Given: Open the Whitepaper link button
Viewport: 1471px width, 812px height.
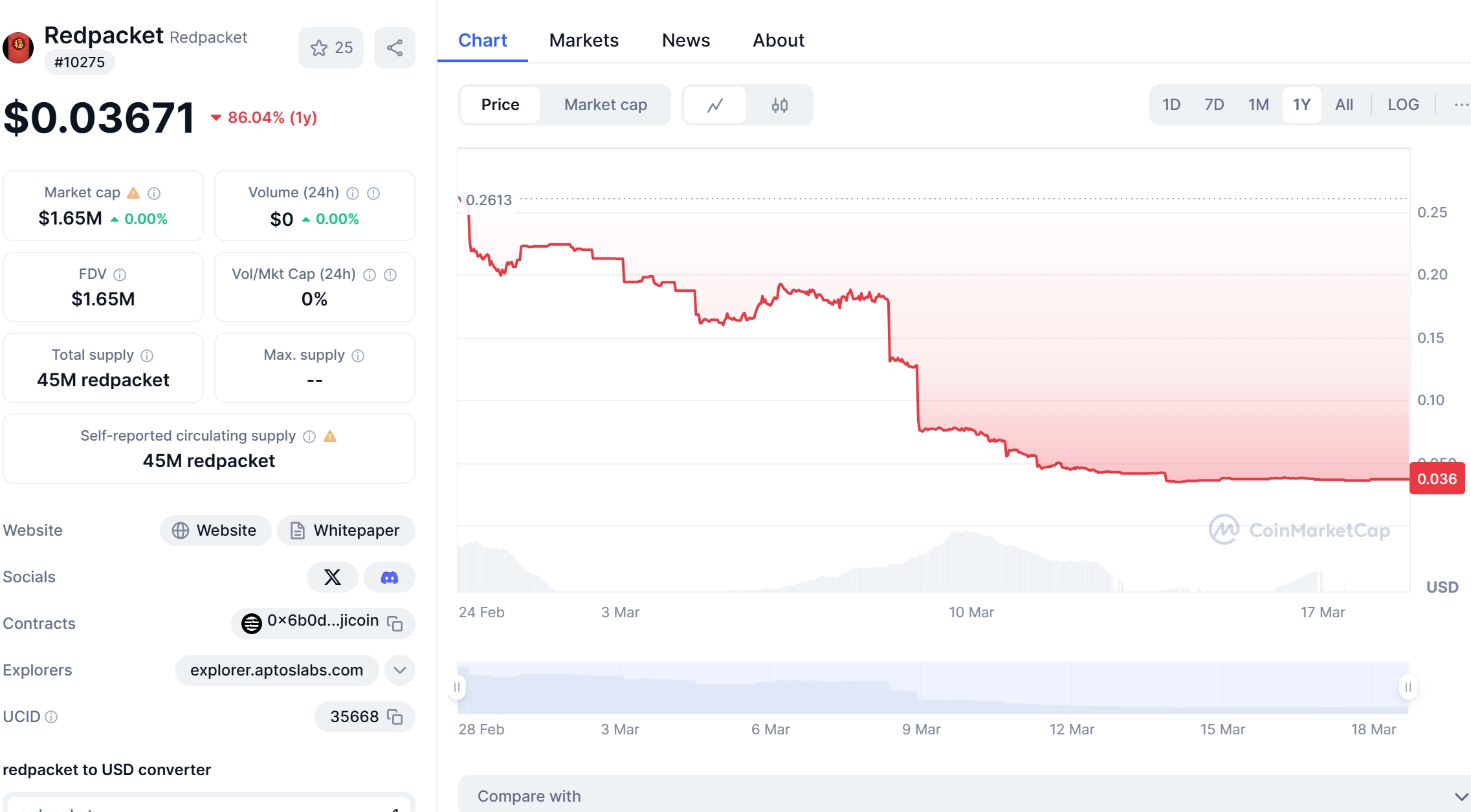Looking at the screenshot, I should [x=346, y=531].
